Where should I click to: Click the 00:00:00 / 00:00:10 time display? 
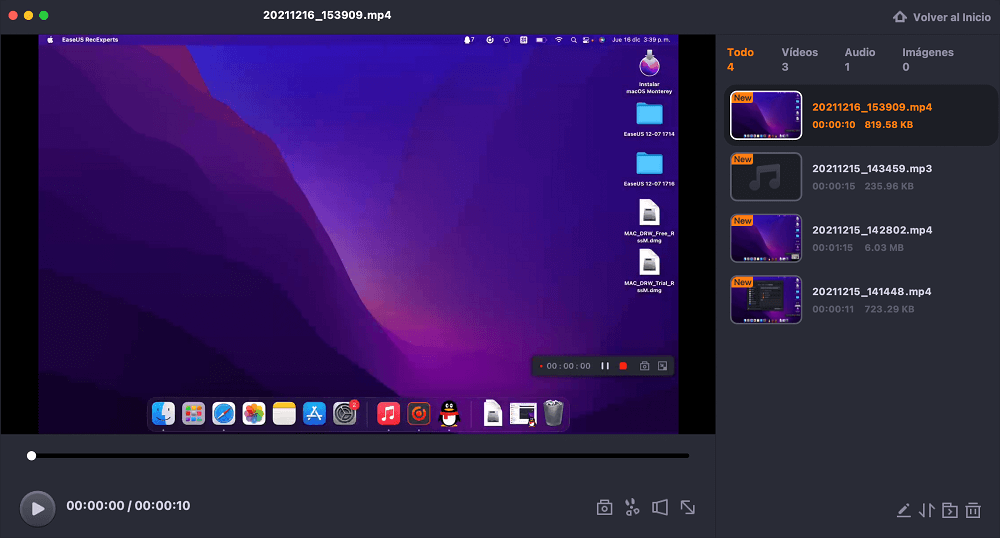point(128,505)
